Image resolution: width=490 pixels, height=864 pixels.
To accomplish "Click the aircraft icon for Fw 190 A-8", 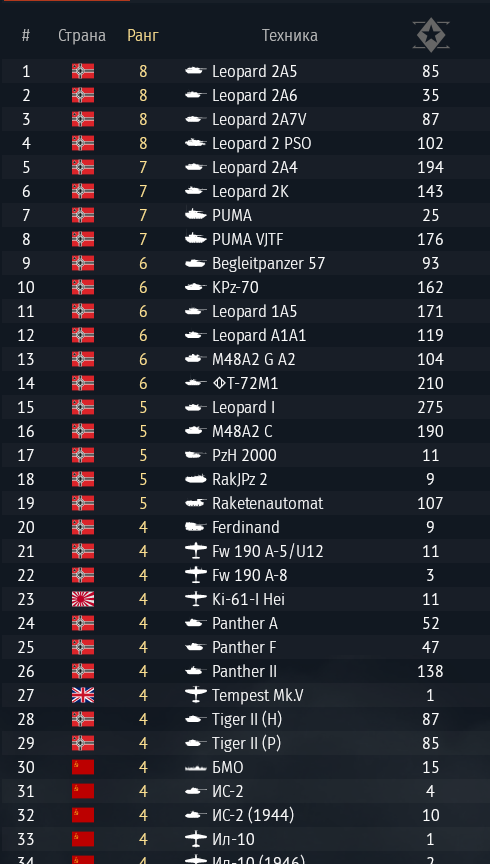I will pyautogui.click(x=196, y=575).
